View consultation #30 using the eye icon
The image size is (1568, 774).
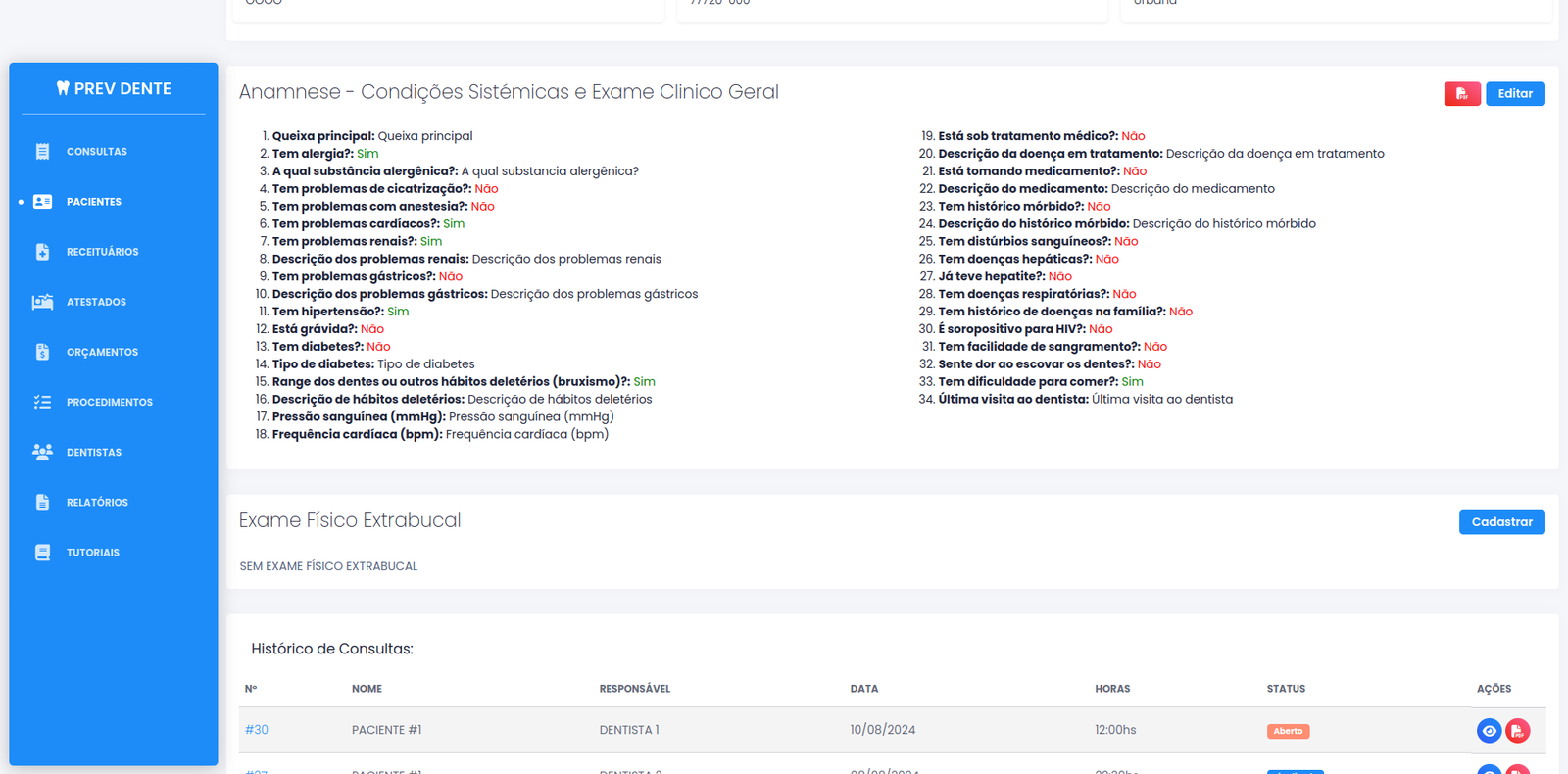click(x=1489, y=731)
